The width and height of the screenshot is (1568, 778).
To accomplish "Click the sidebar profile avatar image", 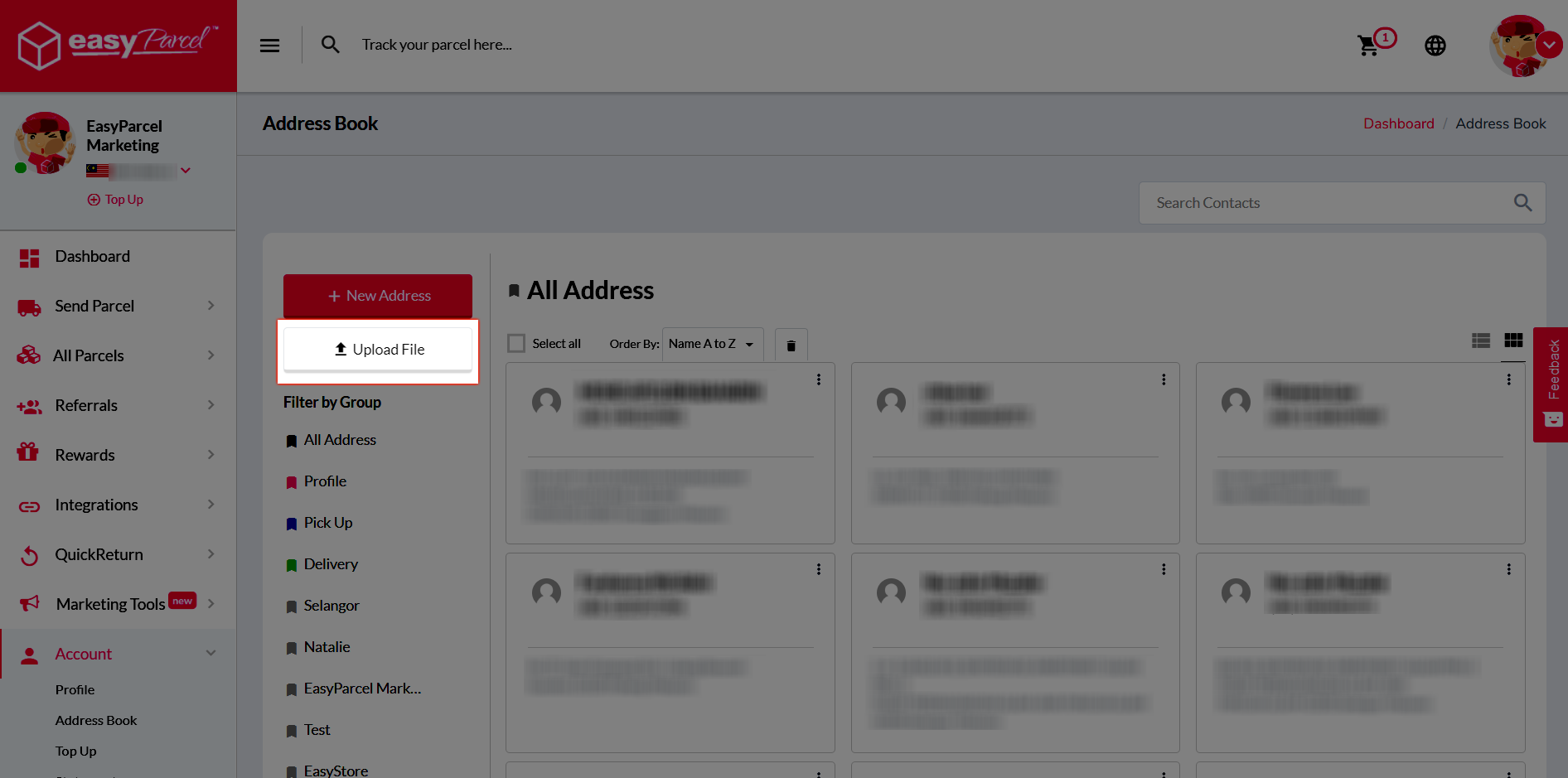I will [x=45, y=143].
